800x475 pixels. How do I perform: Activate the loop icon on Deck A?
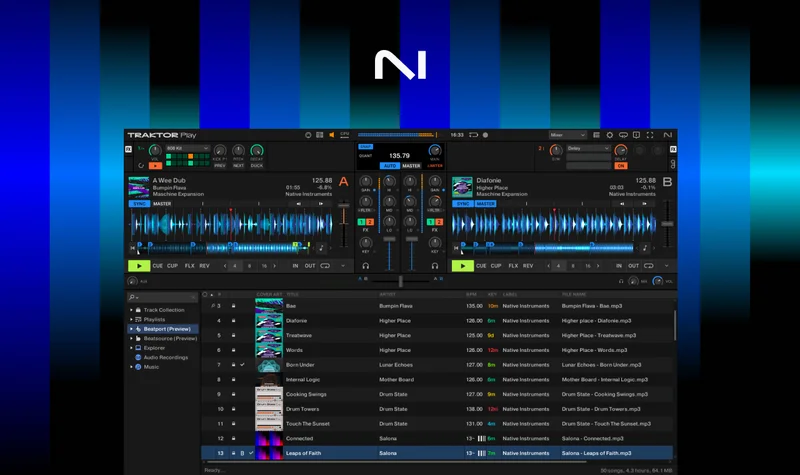click(325, 266)
